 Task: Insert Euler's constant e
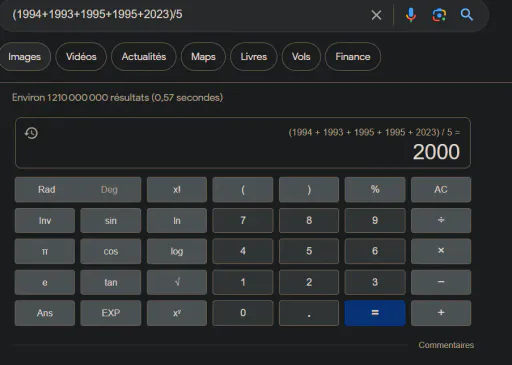pos(45,282)
